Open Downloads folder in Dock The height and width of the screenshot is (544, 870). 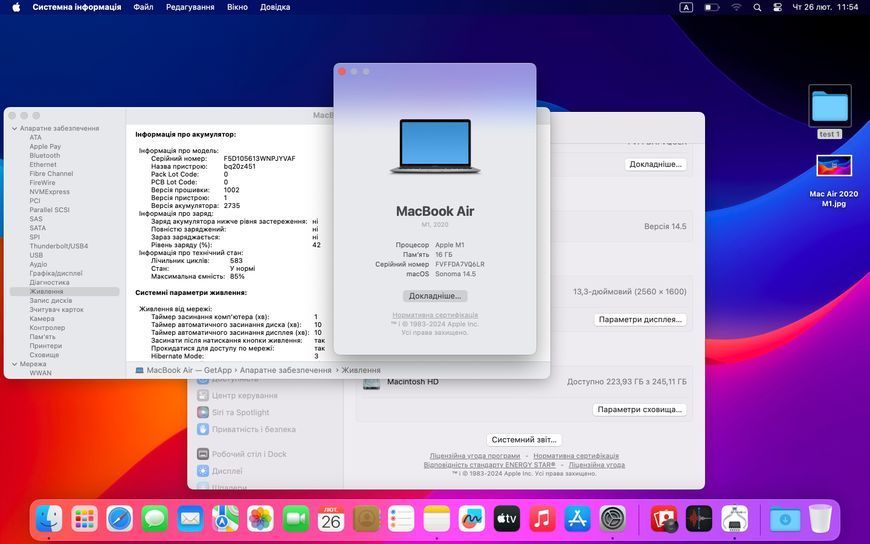pos(785,519)
